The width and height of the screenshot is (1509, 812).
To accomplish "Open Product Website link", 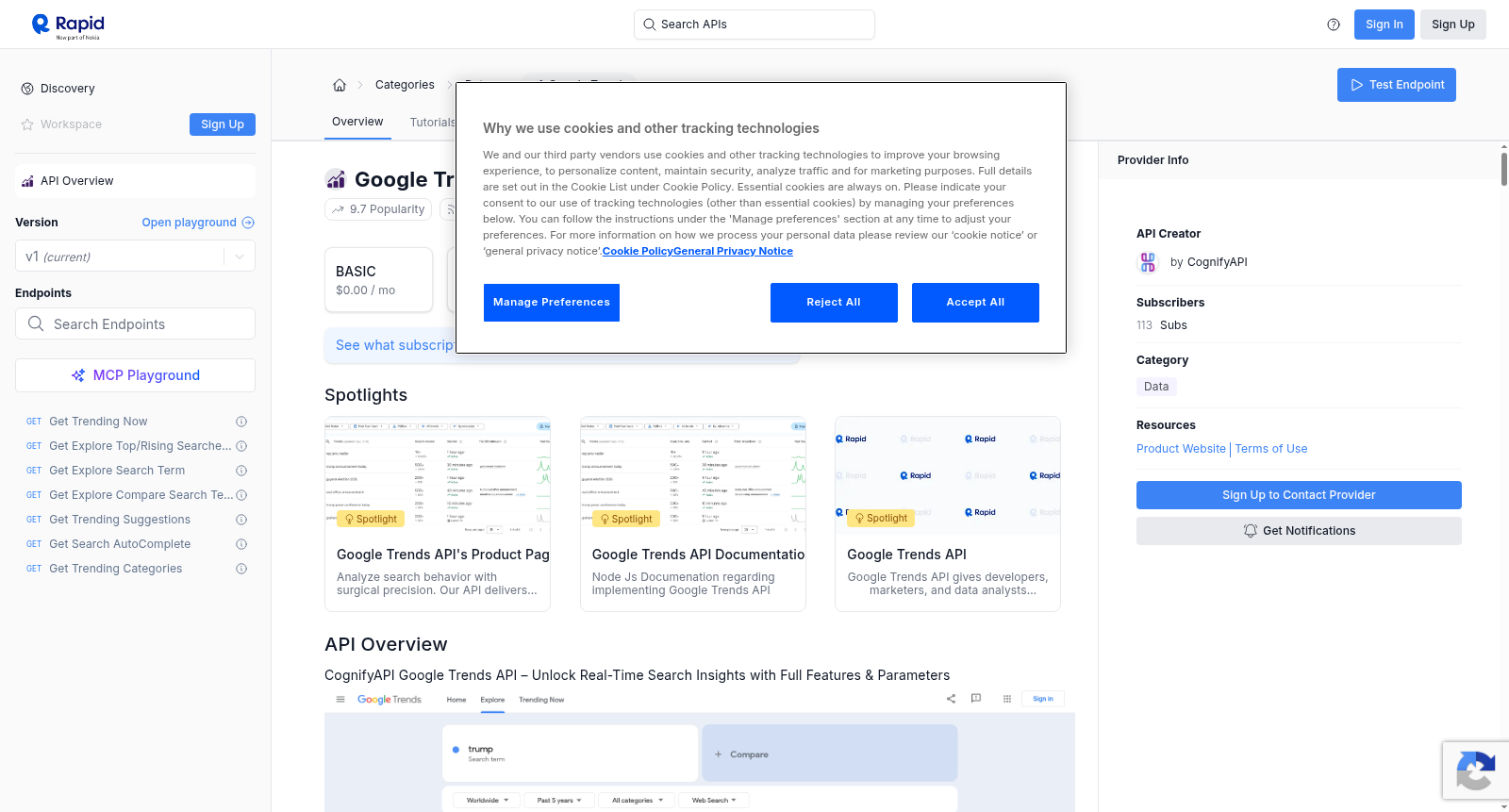I will coord(1181,449).
